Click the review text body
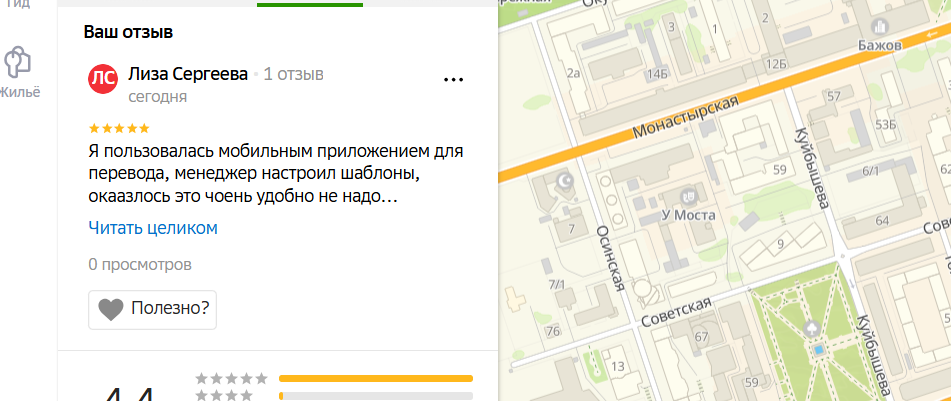 276,174
